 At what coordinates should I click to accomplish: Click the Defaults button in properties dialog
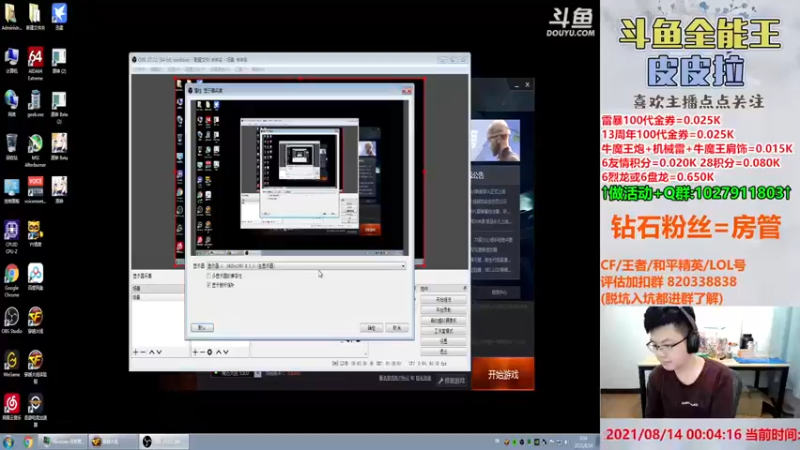pos(202,328)
